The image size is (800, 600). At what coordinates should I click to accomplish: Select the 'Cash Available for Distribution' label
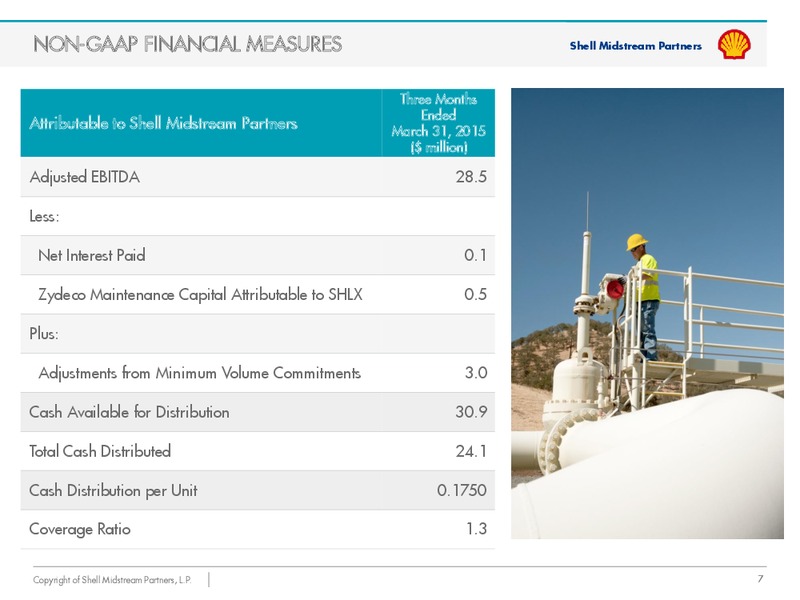tap(129, 412)
